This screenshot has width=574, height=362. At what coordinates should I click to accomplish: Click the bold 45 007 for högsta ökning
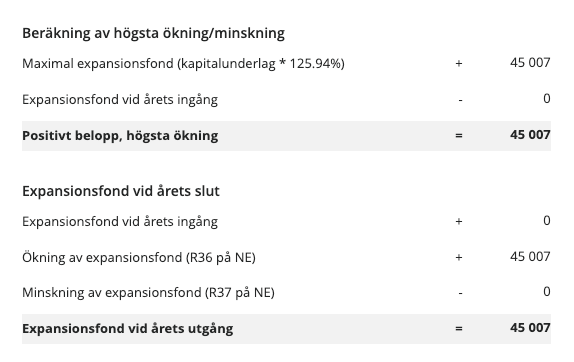click(530, 135)
